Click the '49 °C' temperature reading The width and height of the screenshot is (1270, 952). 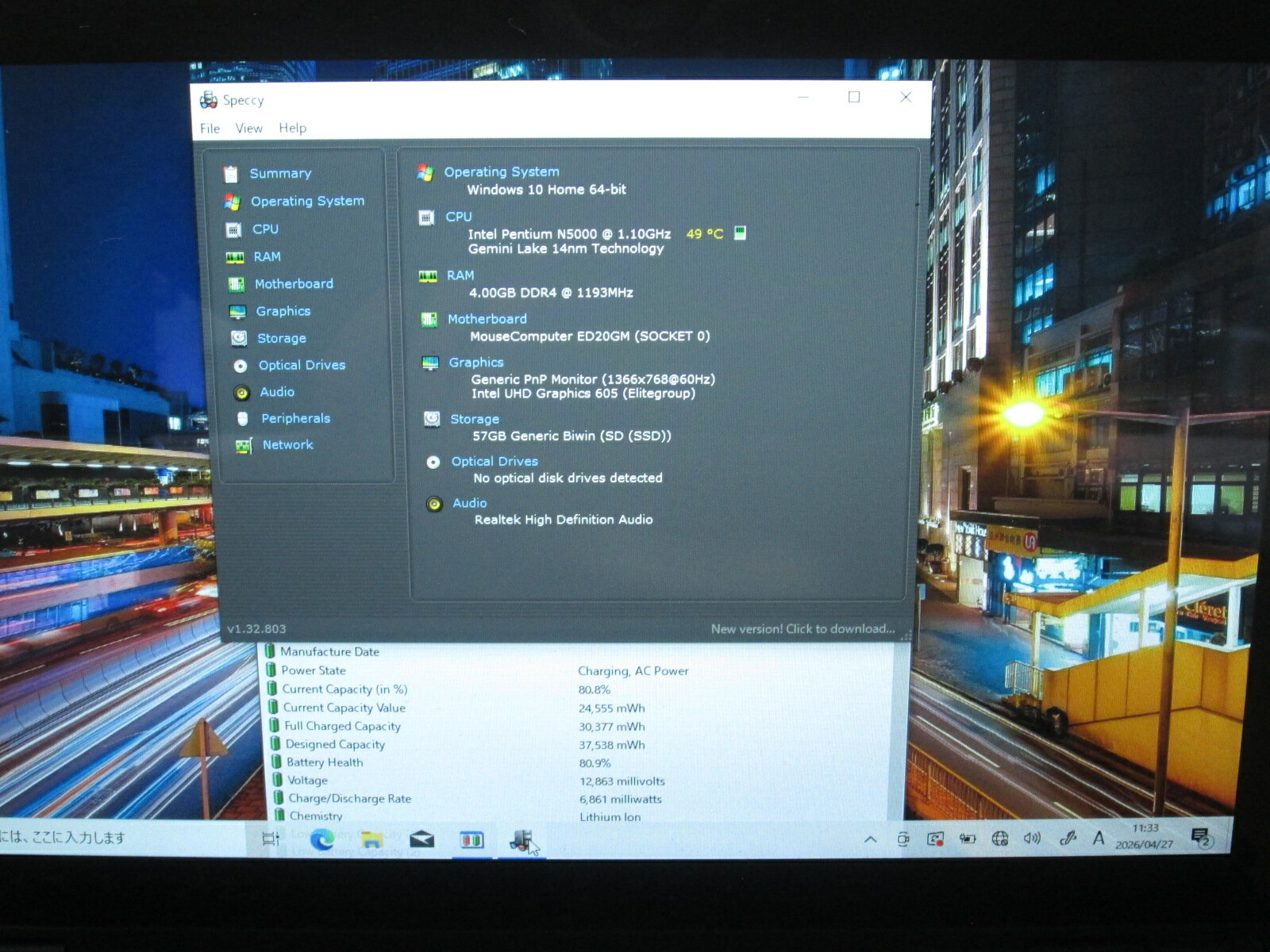point(705,234)
